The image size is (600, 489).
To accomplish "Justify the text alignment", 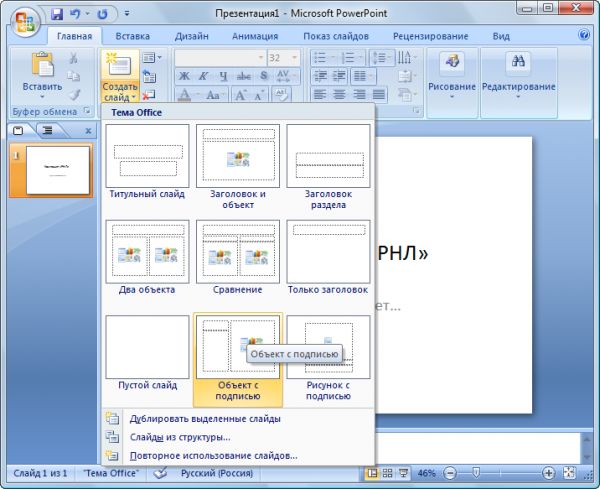I will [378, 94].
